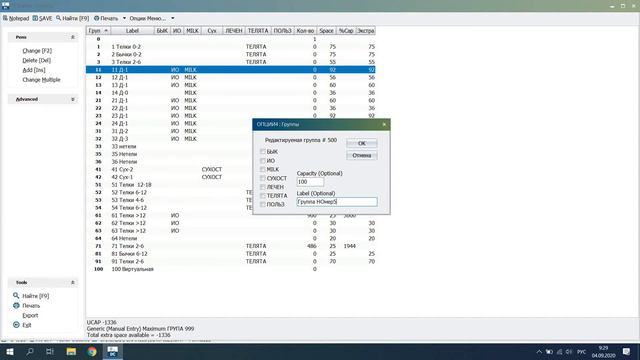Open the Печать dropdown arrow in toolbar
Screen dimensions: 640x360
(124, 18)
